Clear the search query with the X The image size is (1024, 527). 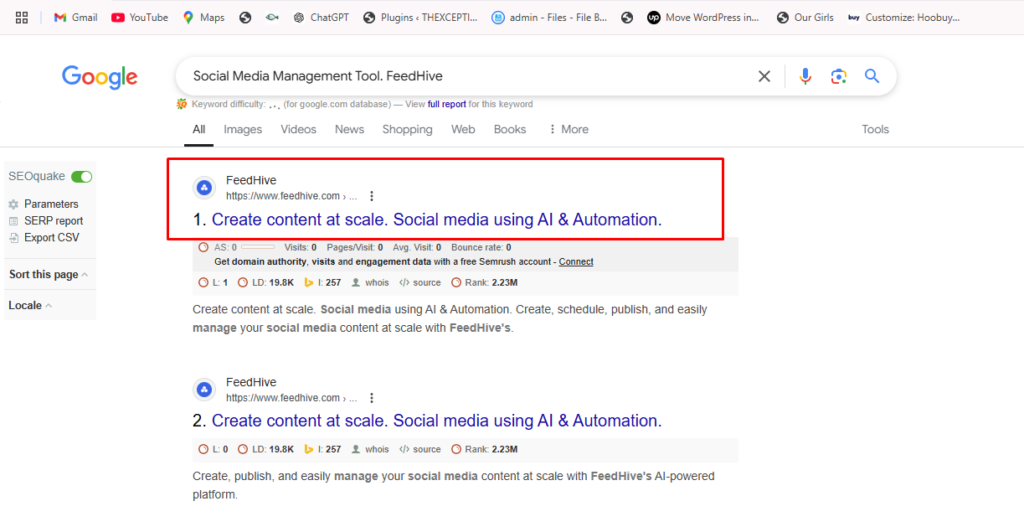(x=764, y=76)
